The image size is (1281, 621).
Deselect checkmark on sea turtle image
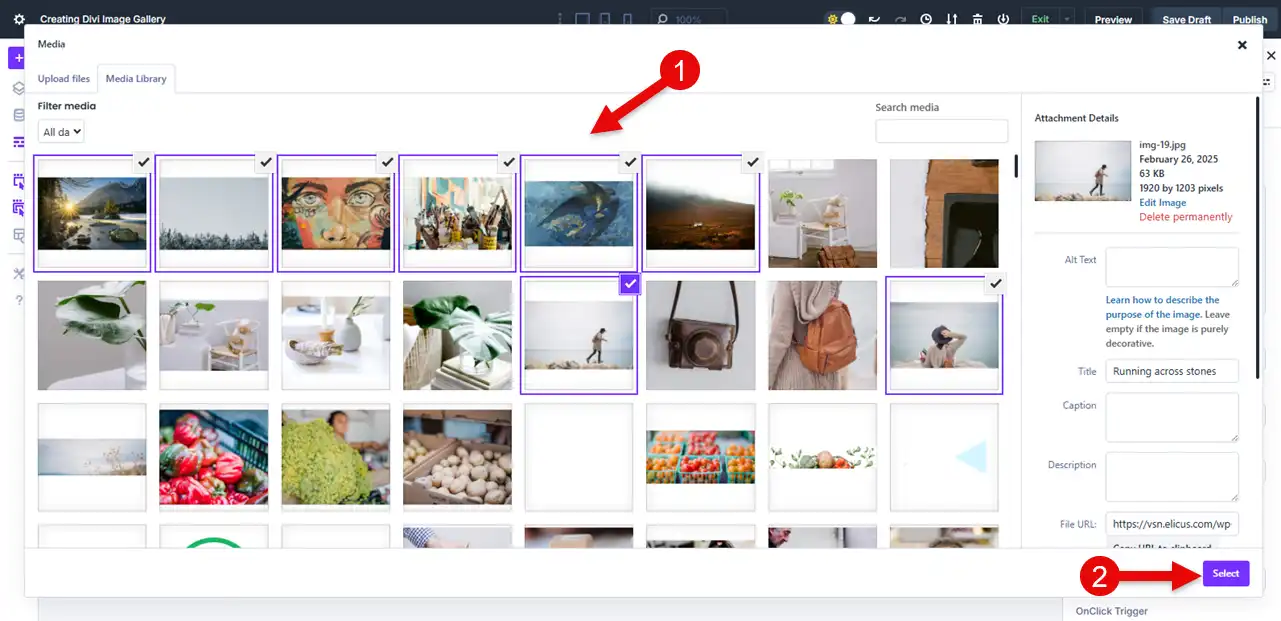click(x=630, y=162)
